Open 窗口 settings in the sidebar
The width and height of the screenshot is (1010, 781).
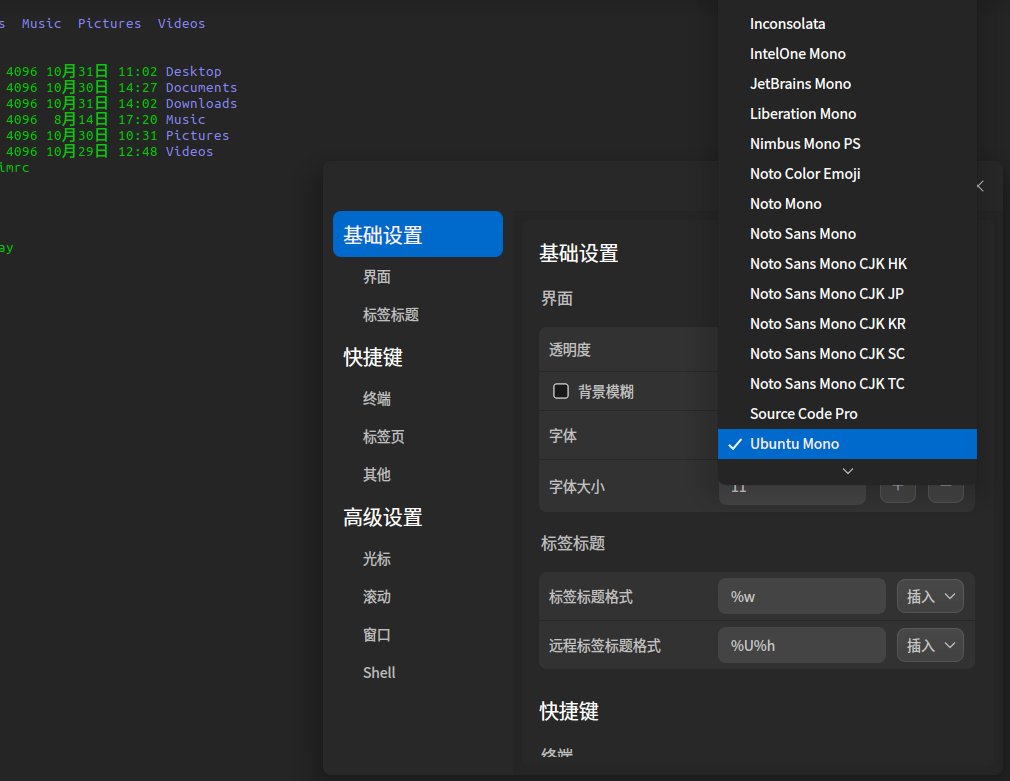click(377, 635)
